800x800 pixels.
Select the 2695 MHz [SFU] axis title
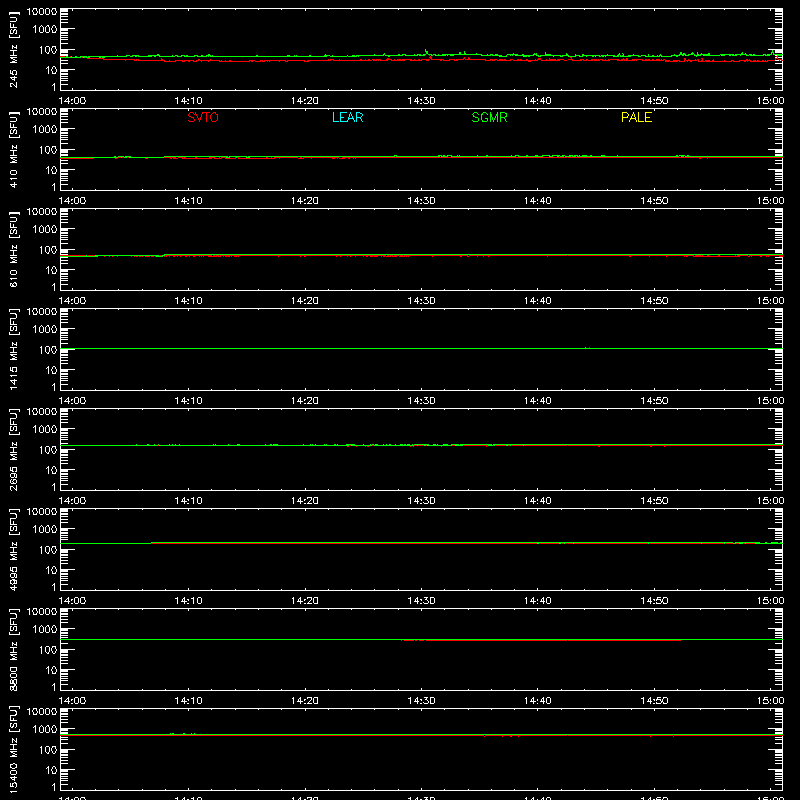coord(13,449)
